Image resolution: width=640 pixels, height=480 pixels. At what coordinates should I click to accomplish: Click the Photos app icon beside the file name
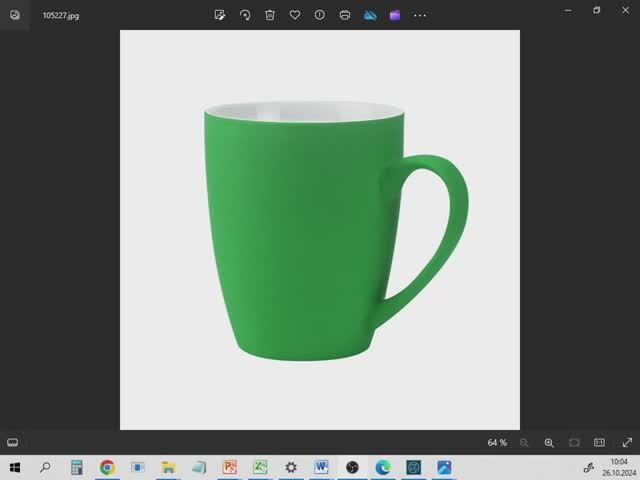(15, 15)
